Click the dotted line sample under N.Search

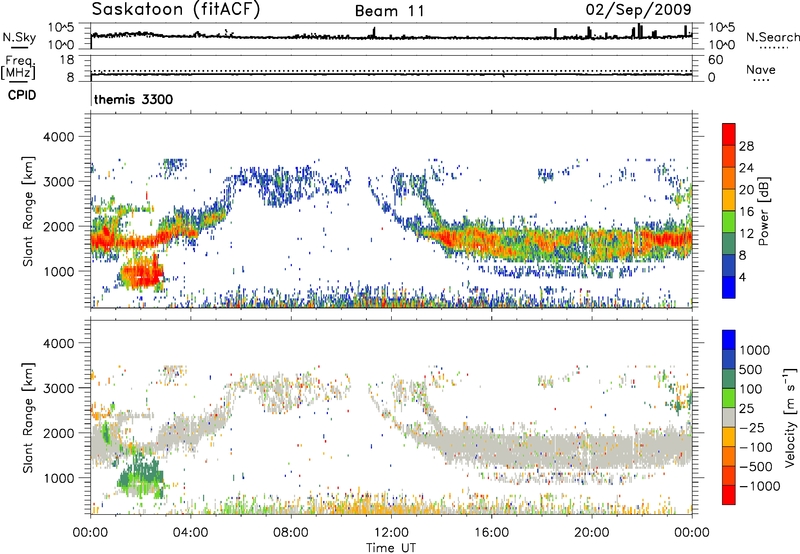(773, 48)
